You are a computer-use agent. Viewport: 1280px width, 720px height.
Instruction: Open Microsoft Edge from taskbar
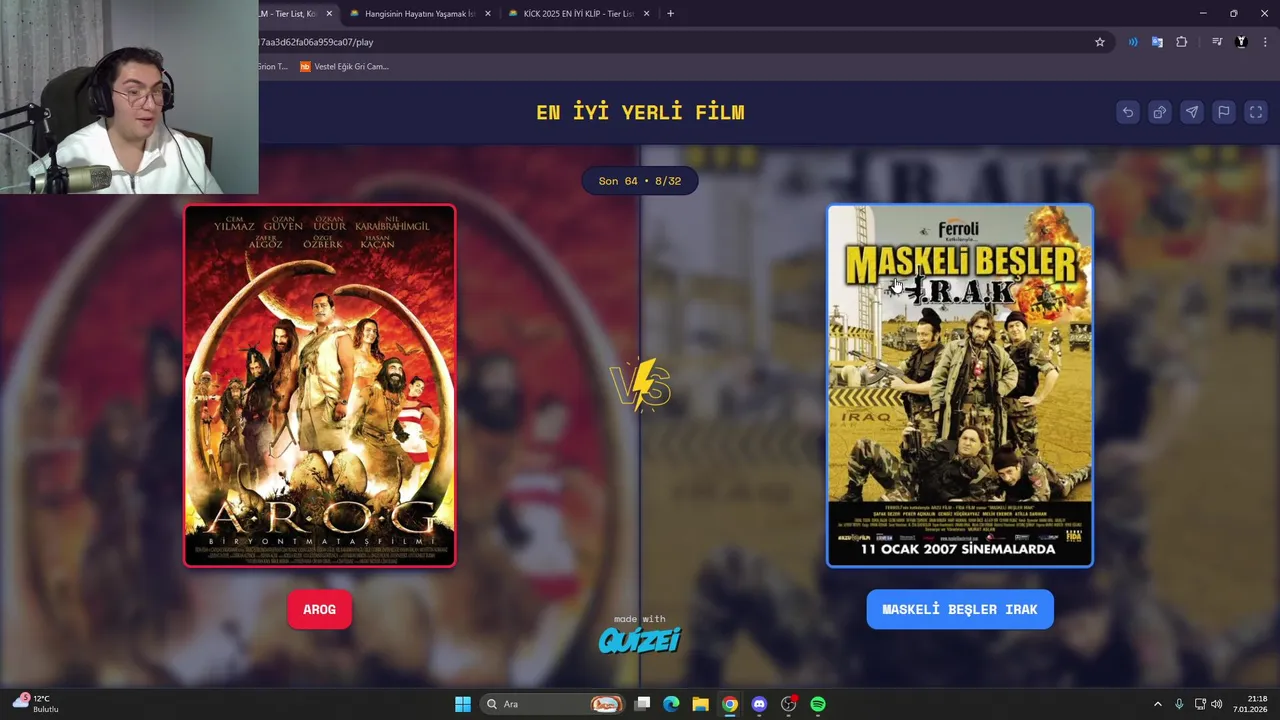click(x=672, y=704)
